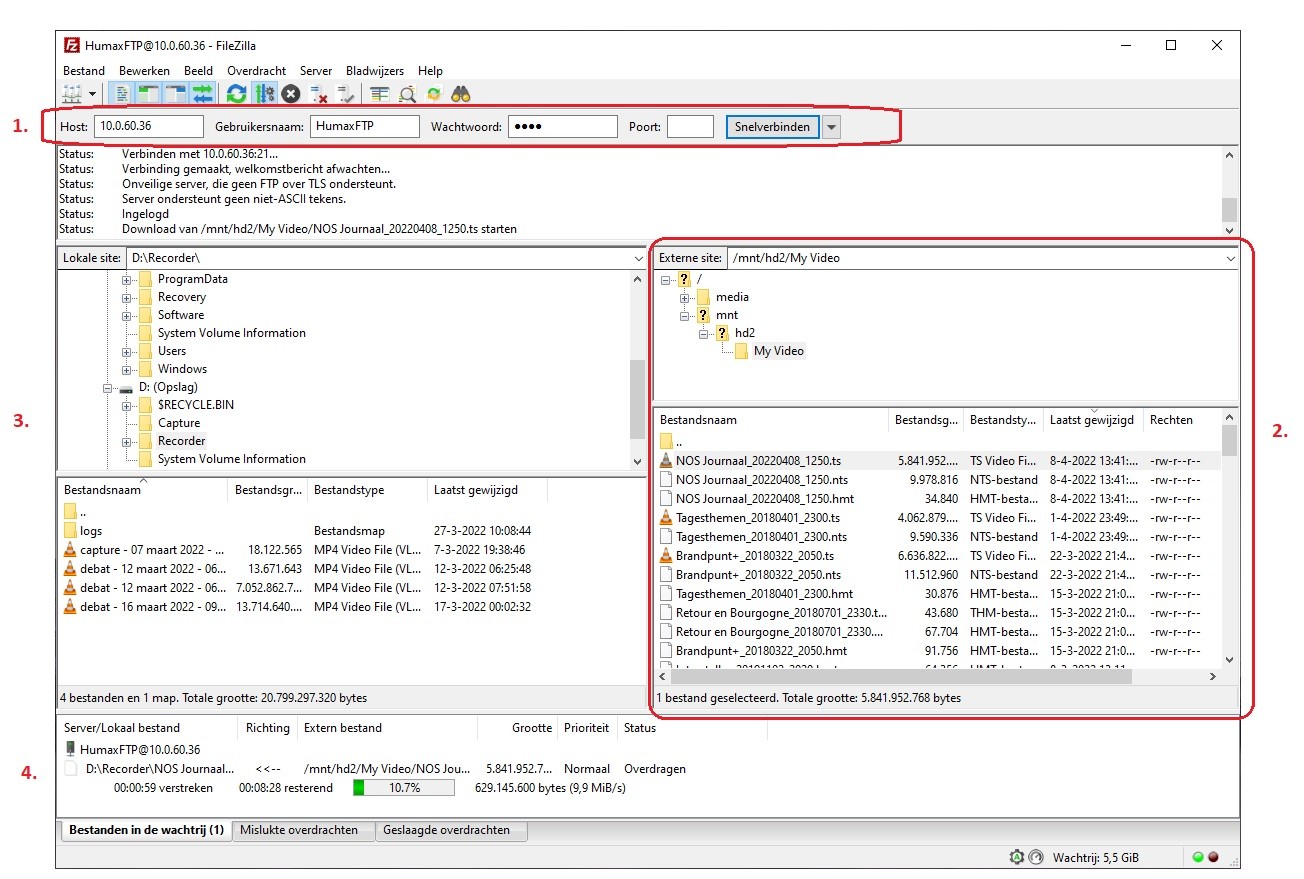Viewport: 1304px width, 879px height.
Task: Open the Help menu
Action: click(x=430, y=71)
